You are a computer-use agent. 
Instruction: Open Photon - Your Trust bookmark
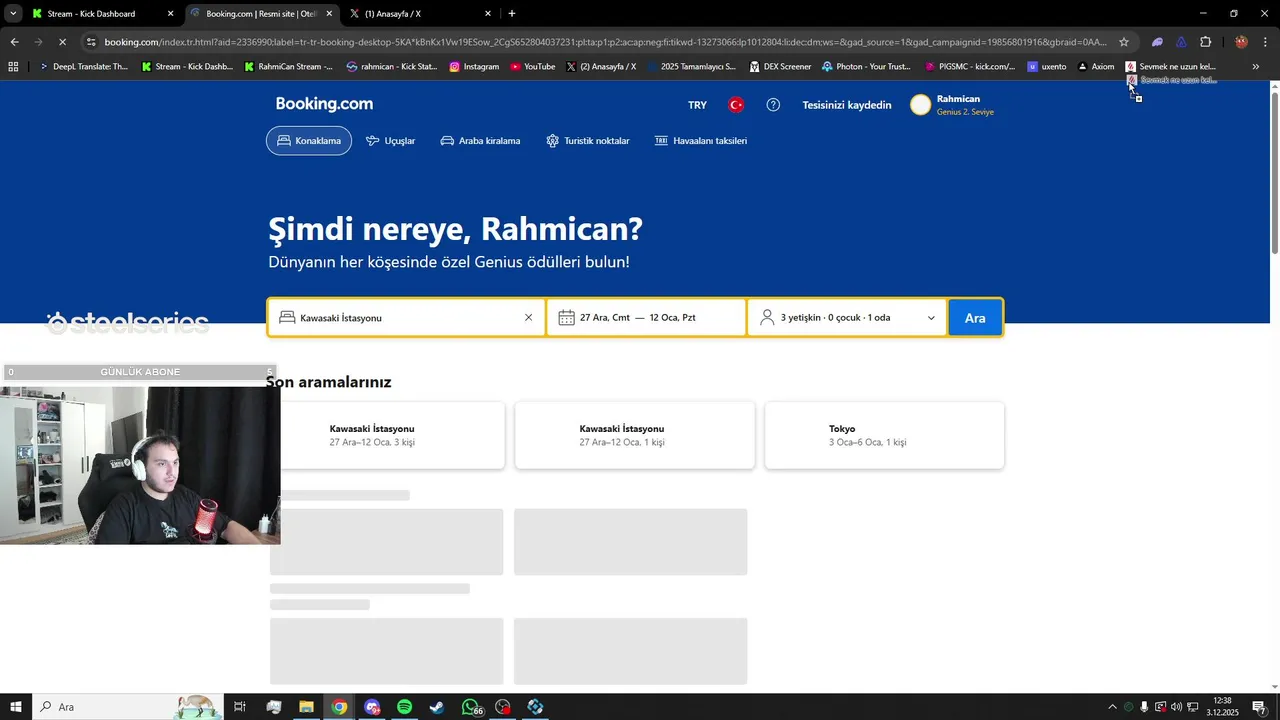(866, 67)
